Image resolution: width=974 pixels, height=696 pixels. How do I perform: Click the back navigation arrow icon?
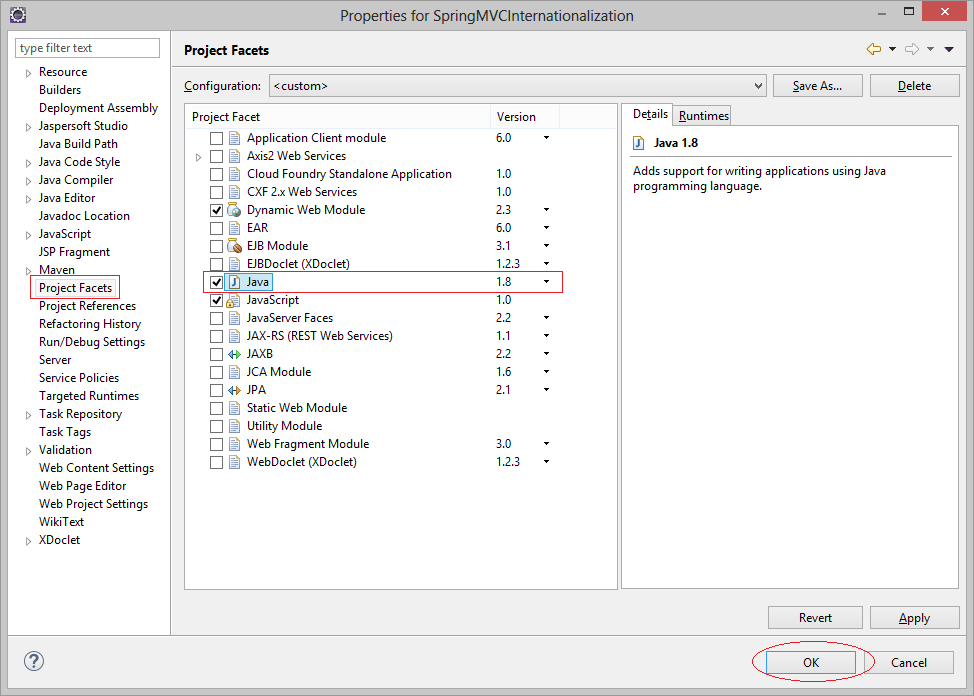click(x=873, y=49)
